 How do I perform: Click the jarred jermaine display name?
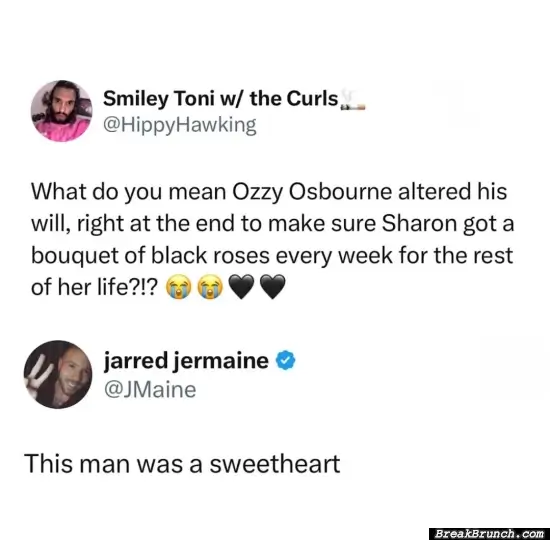(186, 361)
